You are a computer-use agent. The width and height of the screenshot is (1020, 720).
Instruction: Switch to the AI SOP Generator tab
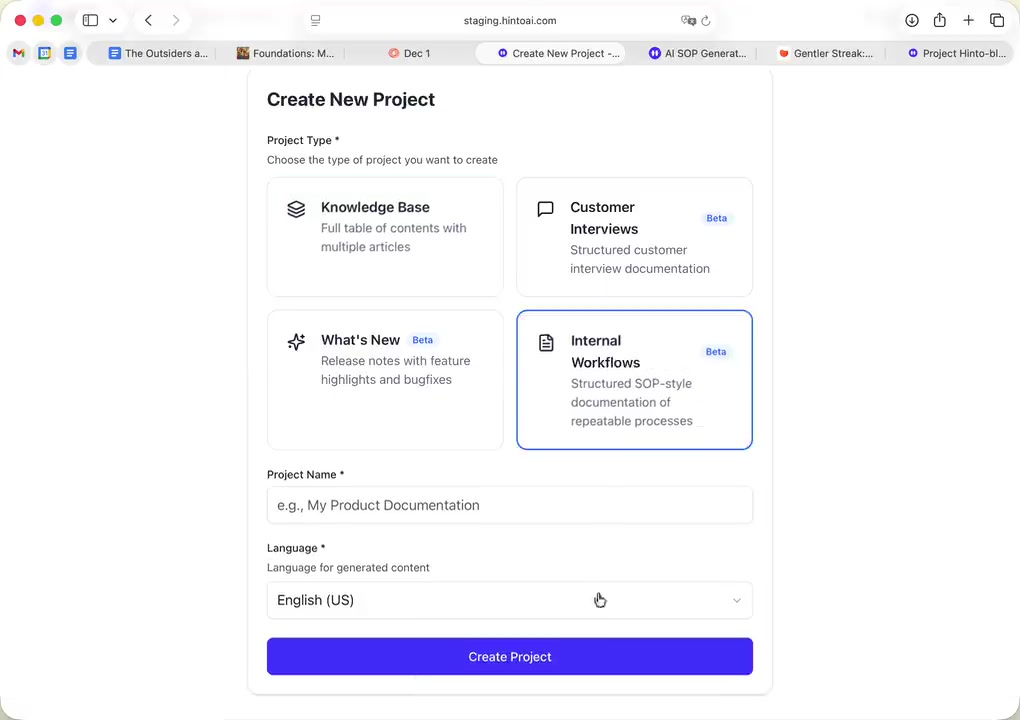click(x=697, y=53)
